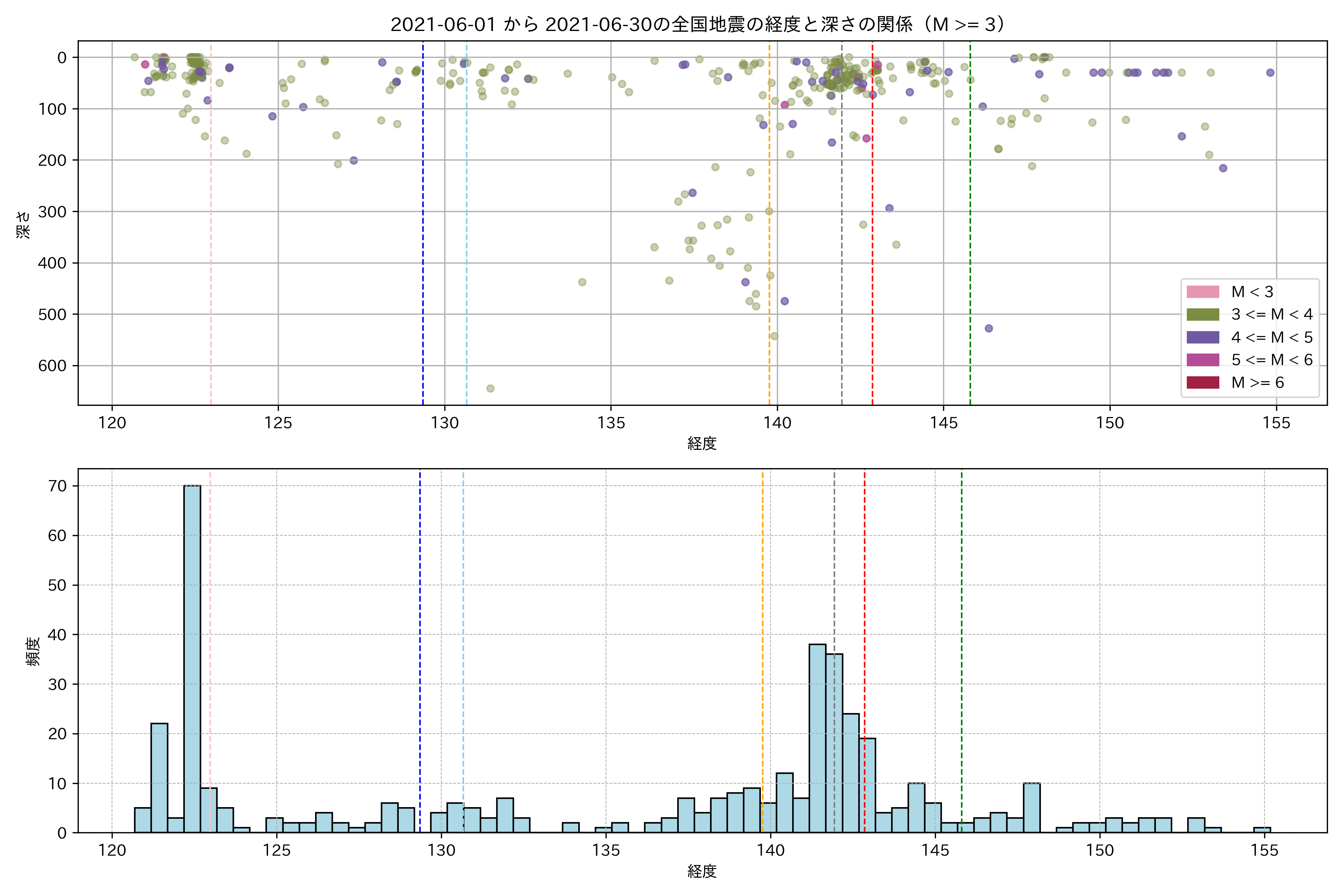The width and height of the screenshot is (1344, 896).
Task: Click the 経度 label under scatter plot
Action: point(702,443)
